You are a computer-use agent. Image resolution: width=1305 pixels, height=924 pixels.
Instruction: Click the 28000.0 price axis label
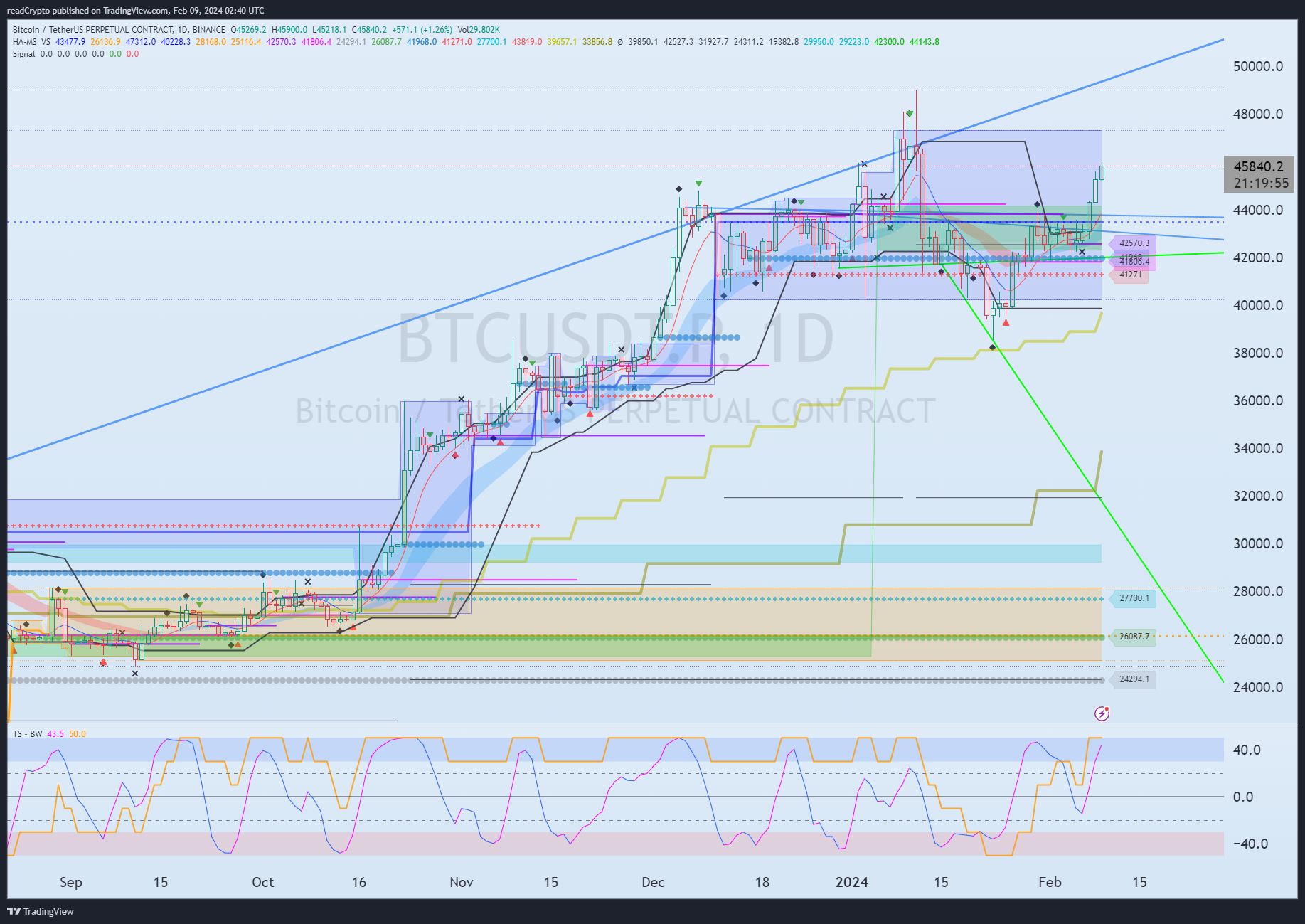click(1258, 591)
